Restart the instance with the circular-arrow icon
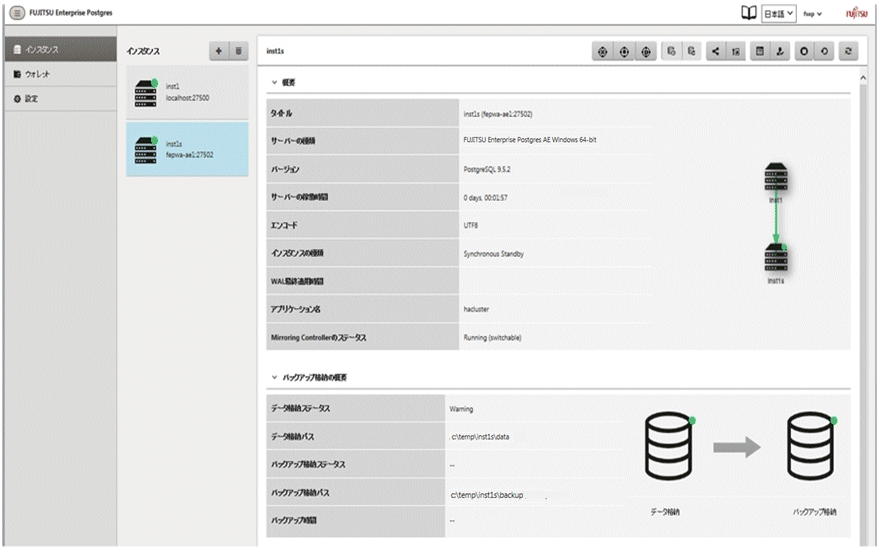Viewport: 878px width, 548px height. [824, 51]
